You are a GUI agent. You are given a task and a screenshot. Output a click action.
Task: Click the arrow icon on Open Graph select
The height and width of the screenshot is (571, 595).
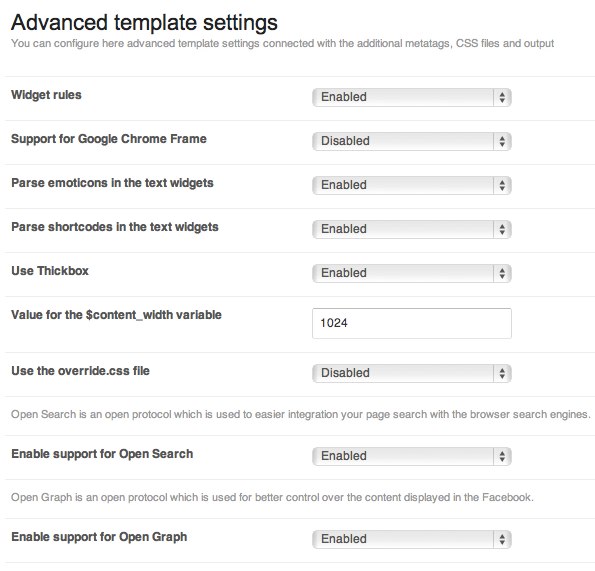[502, 539]
